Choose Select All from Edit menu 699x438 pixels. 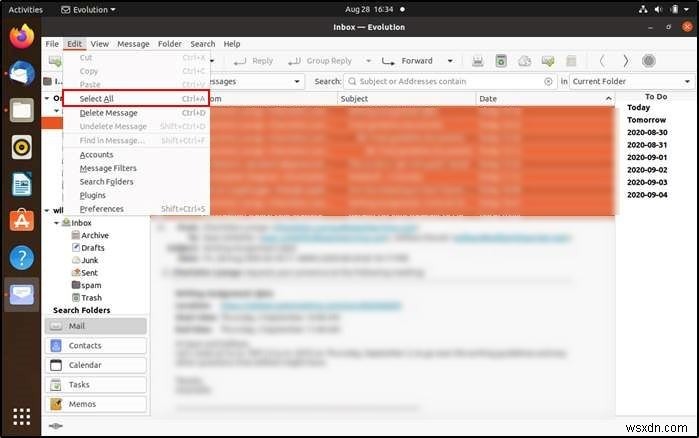point(136,98)
